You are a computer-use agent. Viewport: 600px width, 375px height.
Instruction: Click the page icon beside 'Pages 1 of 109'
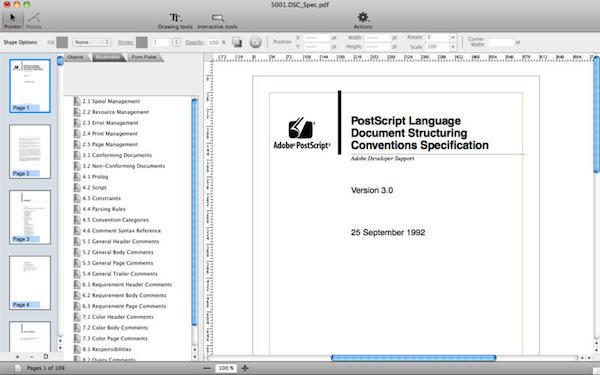[18, 368]
